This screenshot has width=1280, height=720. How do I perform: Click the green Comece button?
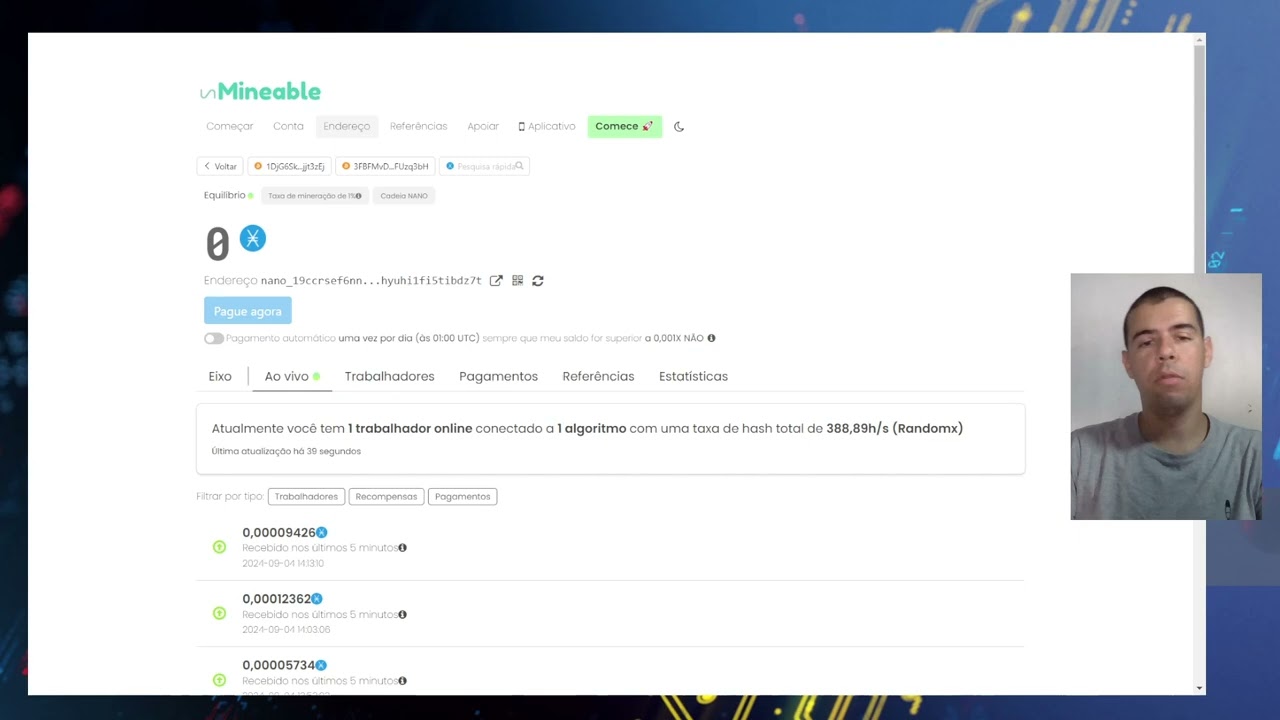coord(624,126)
